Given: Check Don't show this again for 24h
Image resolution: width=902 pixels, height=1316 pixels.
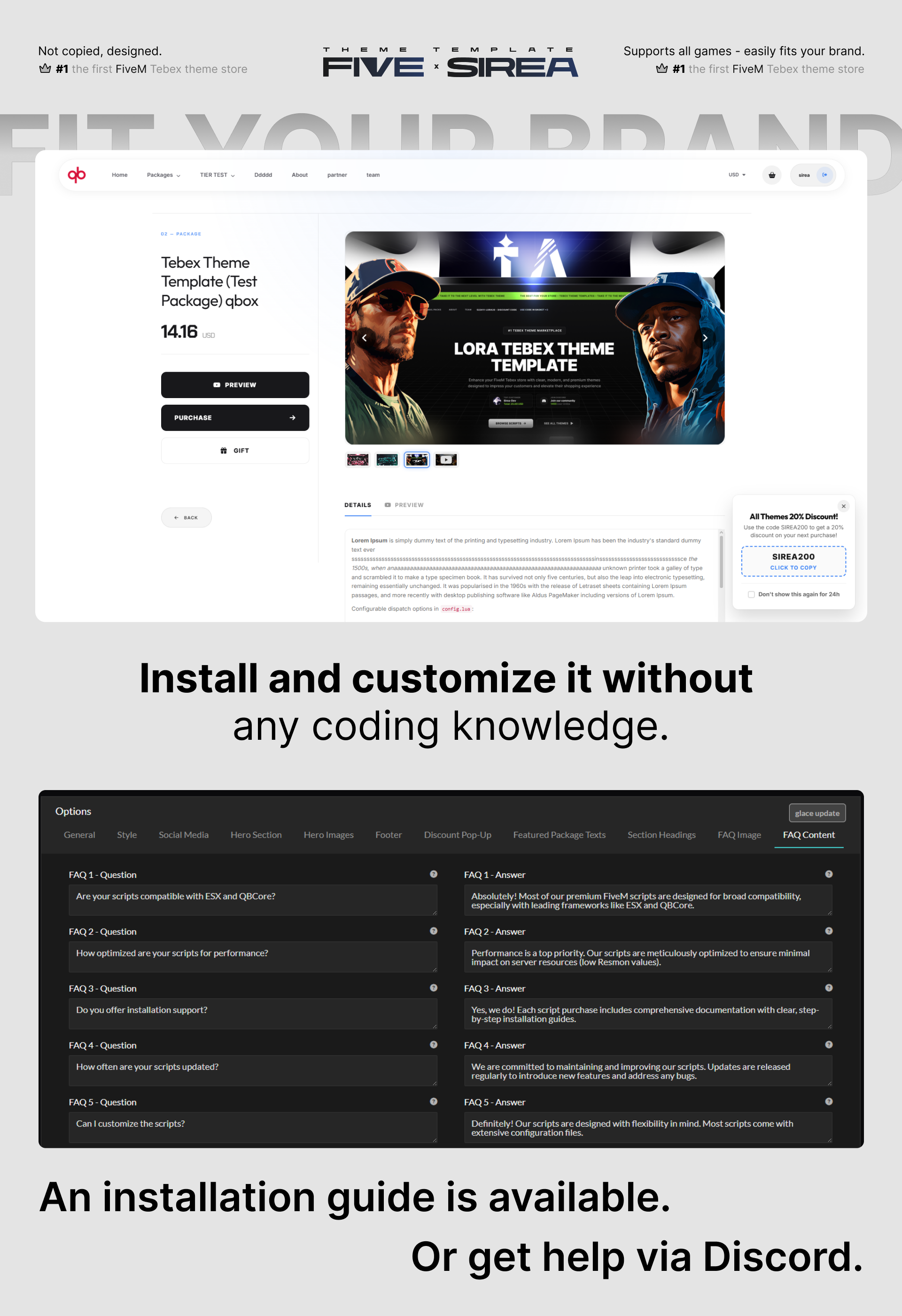Looking at the screenshot, I should pos(752,595).
